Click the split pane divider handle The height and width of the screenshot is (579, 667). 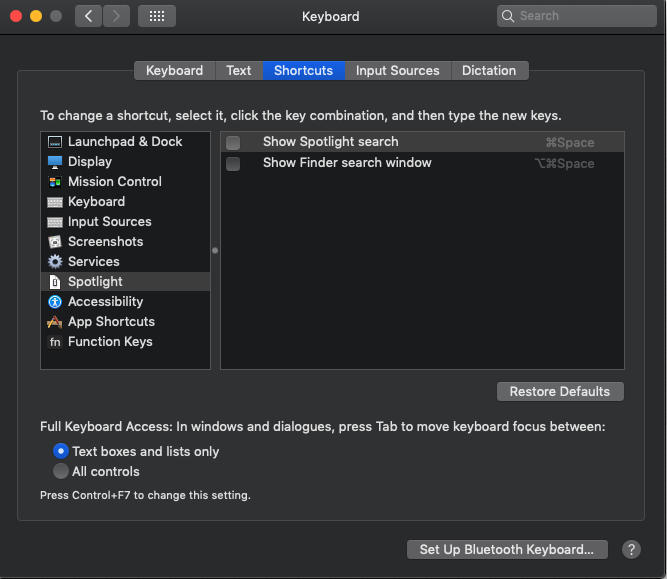215,251
